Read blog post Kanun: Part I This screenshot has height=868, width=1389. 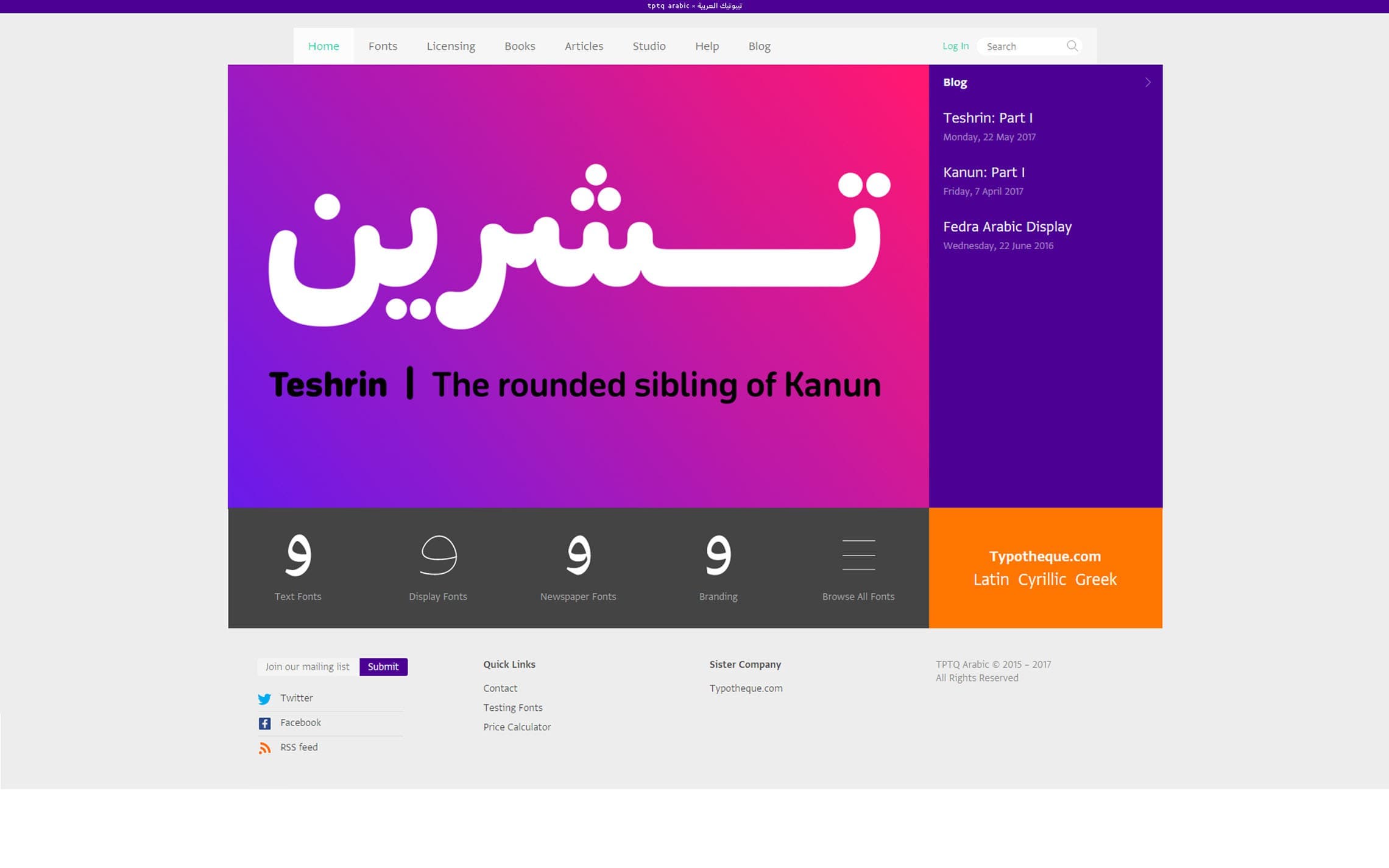pos(984,172)
